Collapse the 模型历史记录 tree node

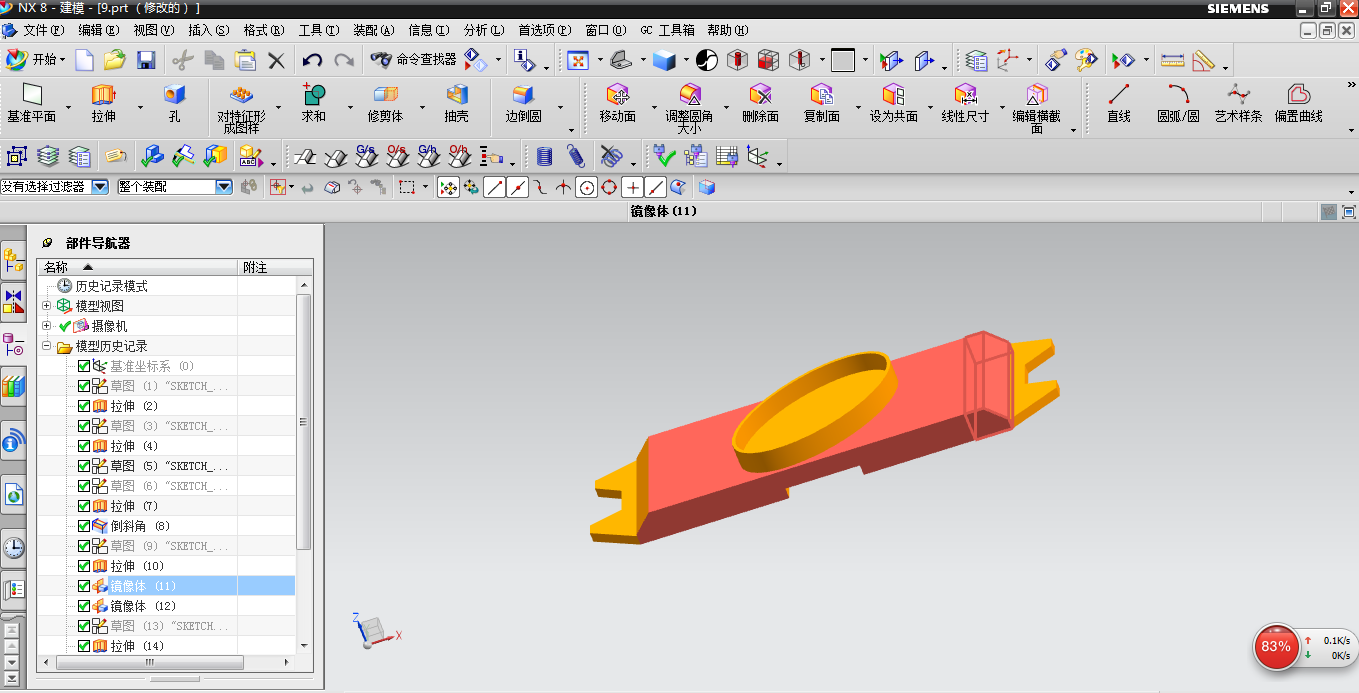(44, 345)
